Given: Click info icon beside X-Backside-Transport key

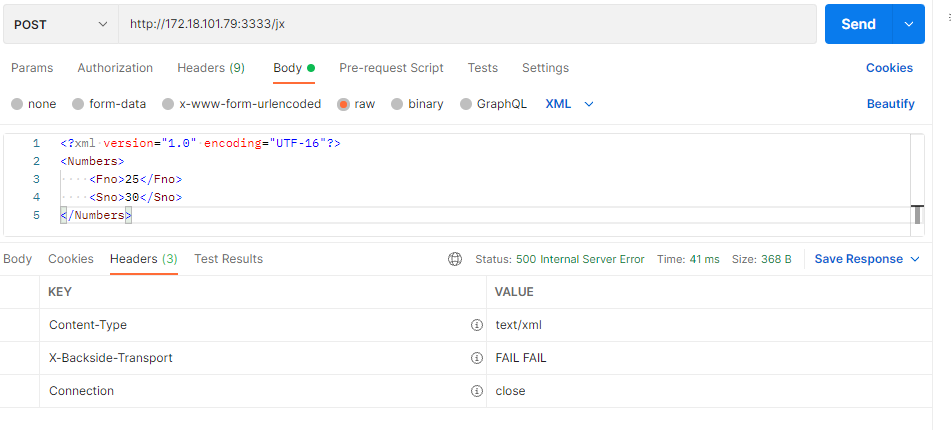Looking at the screenshot, I should [477, 358].
